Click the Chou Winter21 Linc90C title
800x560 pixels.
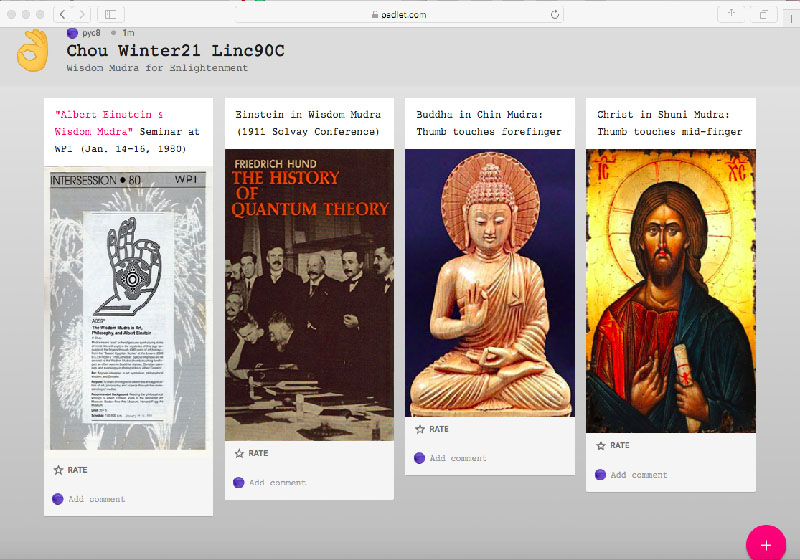pos(176,50)
